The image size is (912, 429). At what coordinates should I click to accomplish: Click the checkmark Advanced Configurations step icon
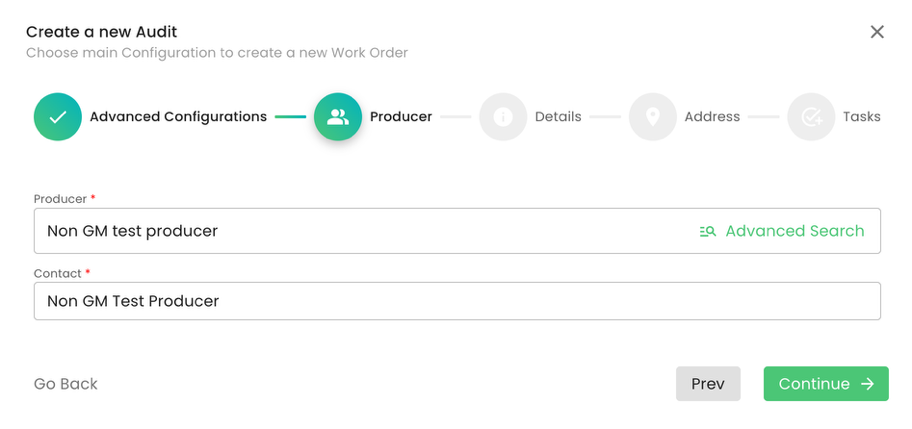click(x=58, y=117)
